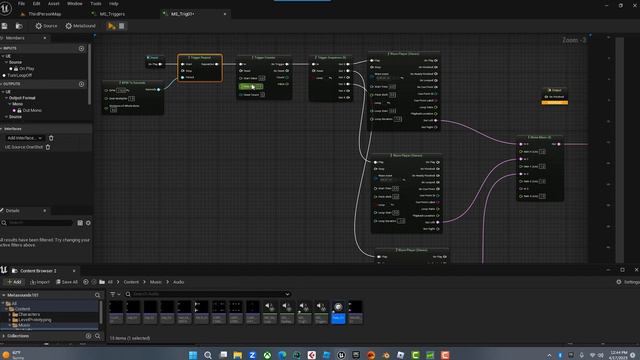Select the Out Mono output member
The width and height of the screenshot is (640, 360).
point(32,111)
